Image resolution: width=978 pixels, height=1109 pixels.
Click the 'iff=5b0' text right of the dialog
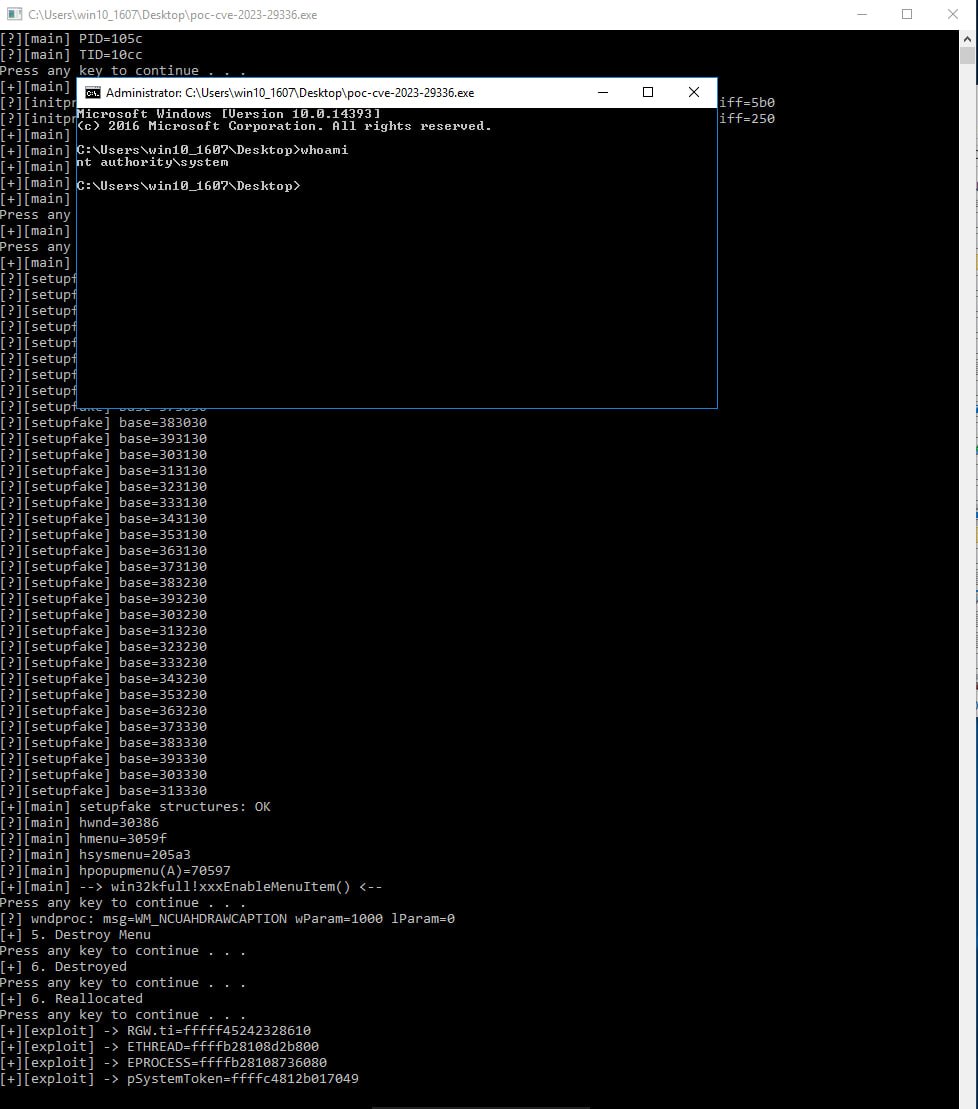pos(747,103)
